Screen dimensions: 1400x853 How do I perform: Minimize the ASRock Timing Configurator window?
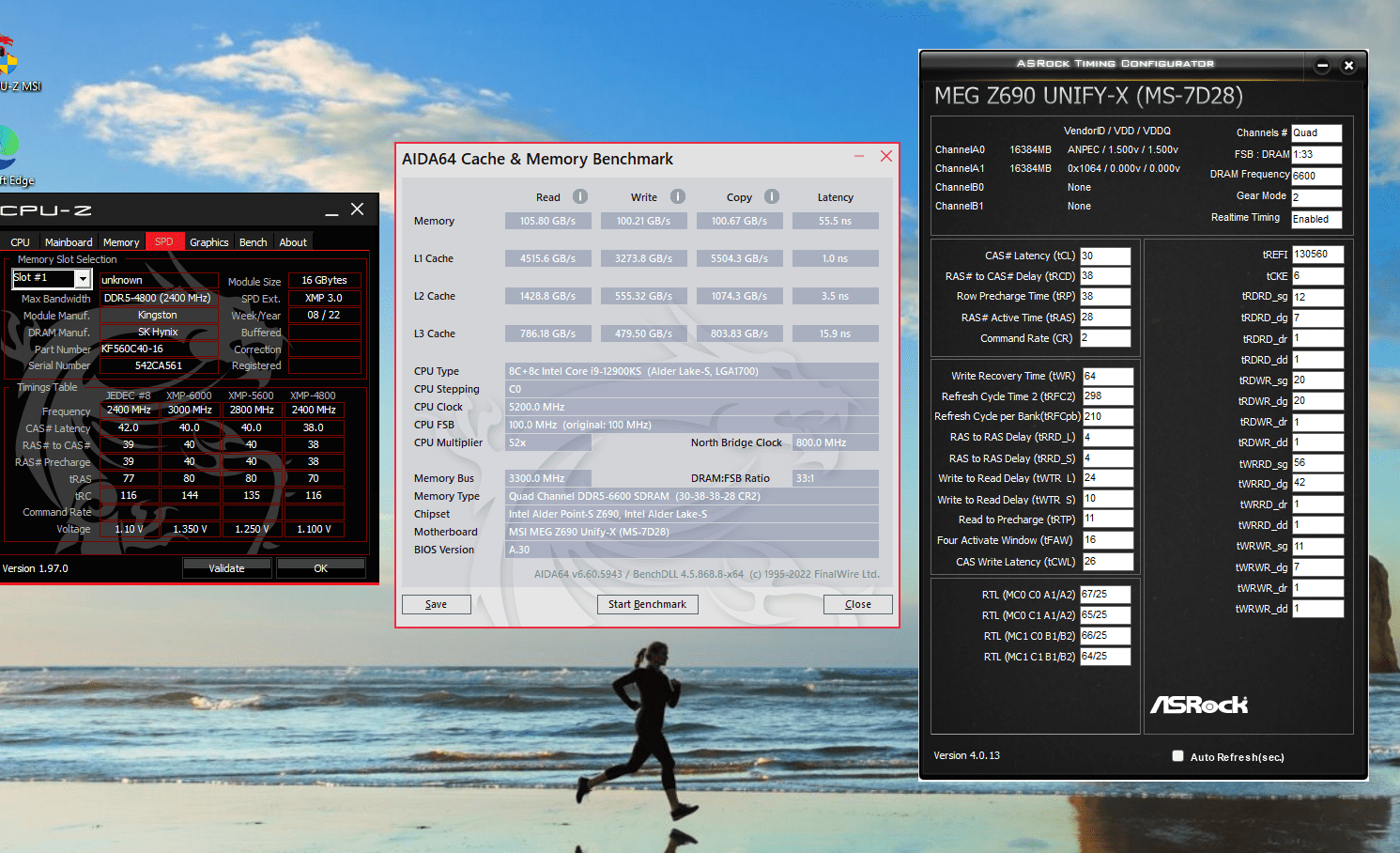[x=1322, y=65]
